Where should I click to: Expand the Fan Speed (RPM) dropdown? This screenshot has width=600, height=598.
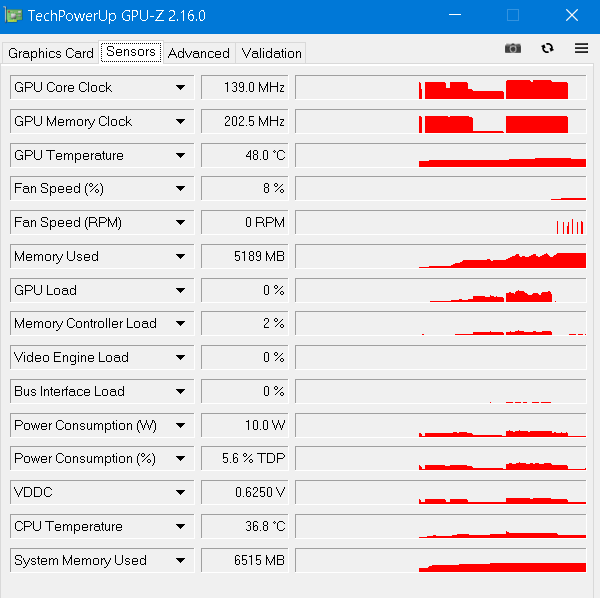click(180, 222)
